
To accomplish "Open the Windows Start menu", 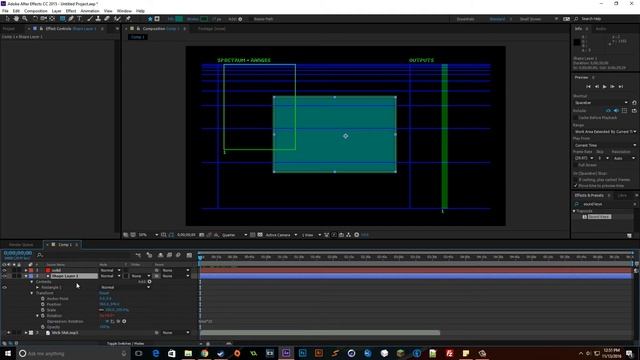I will click(x=7, y=353).
